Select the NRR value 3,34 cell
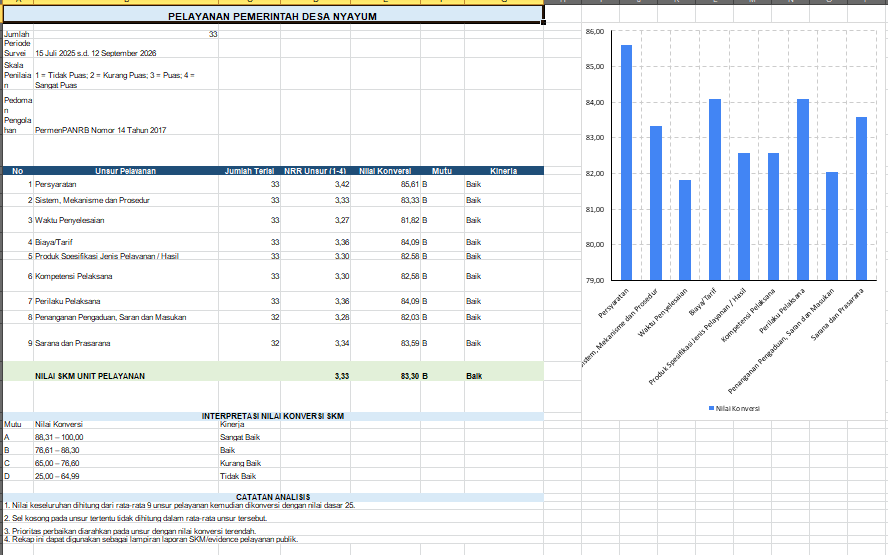The height and width of the screenshot is (555, 888). 315,343
